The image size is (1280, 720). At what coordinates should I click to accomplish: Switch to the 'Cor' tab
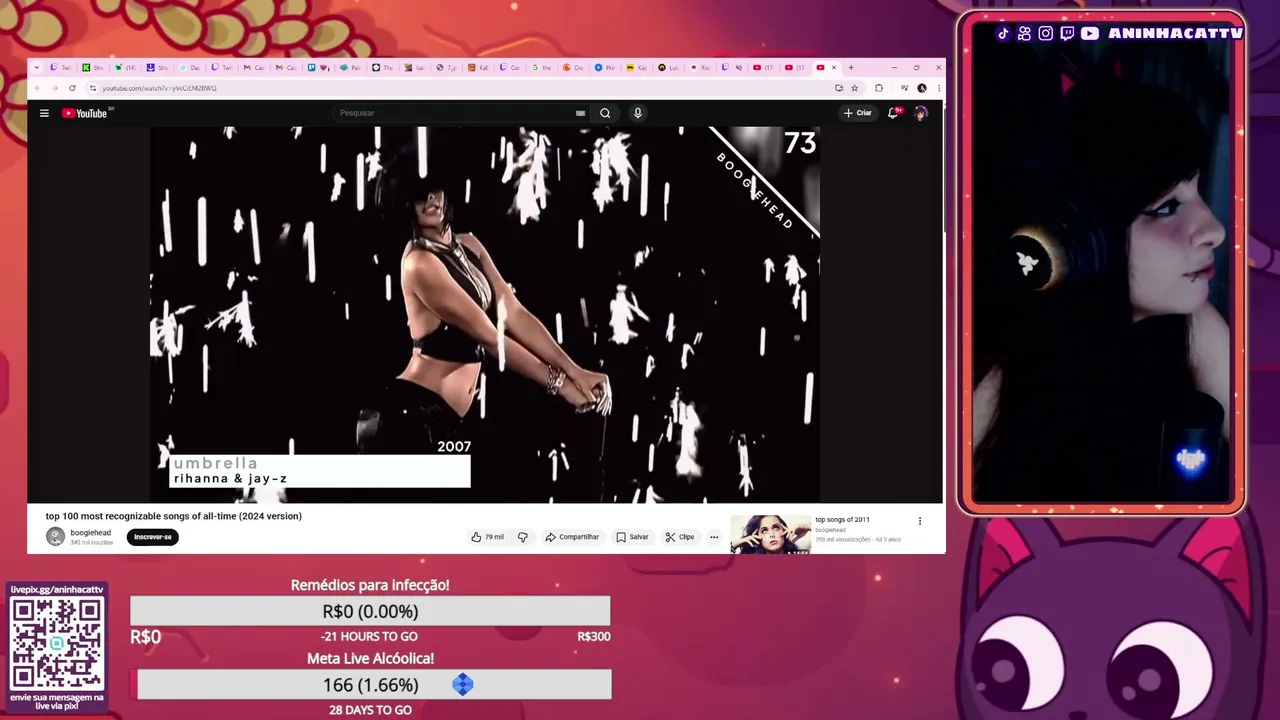(x=510, y=68)
